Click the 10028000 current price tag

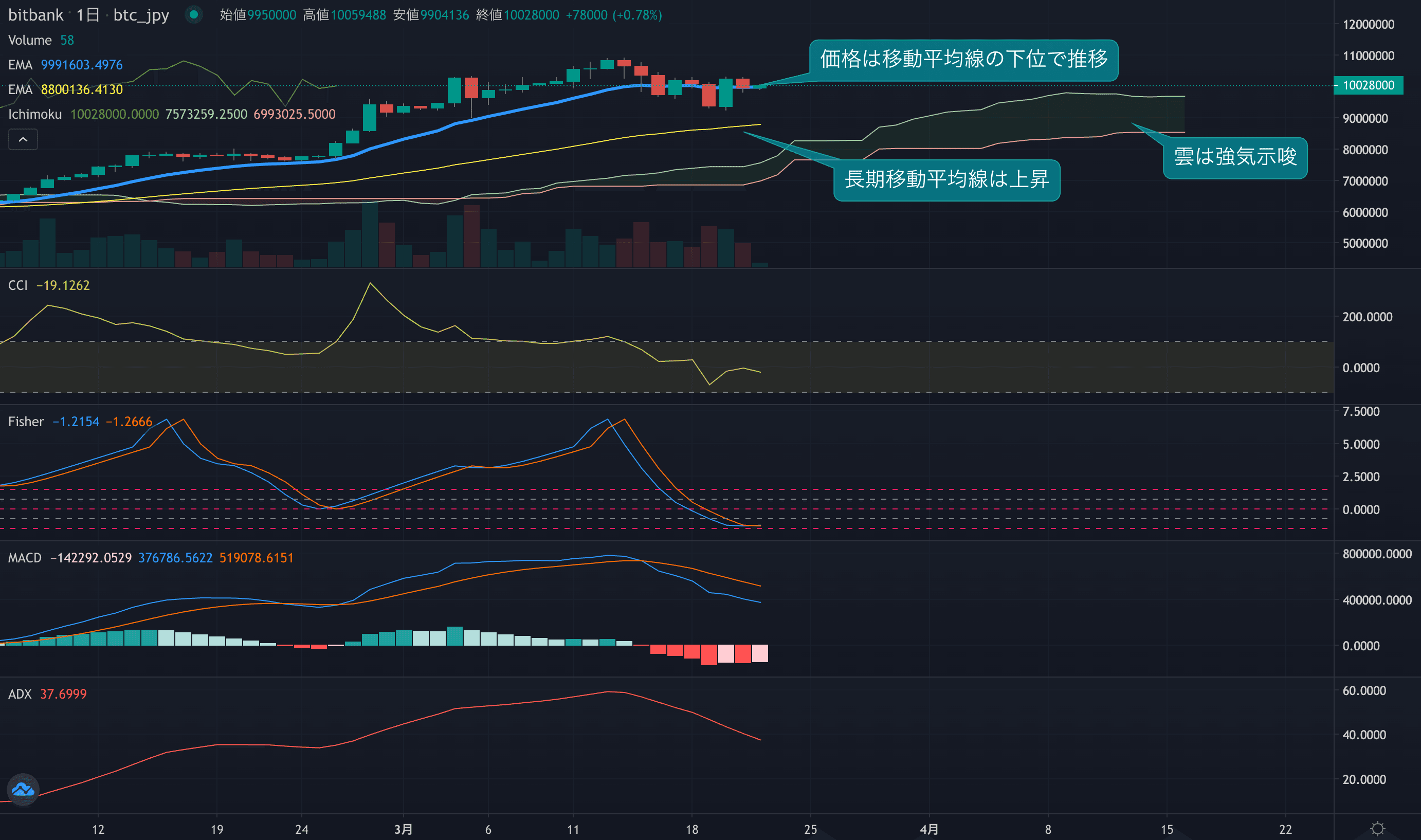[x=1368, y=85]
